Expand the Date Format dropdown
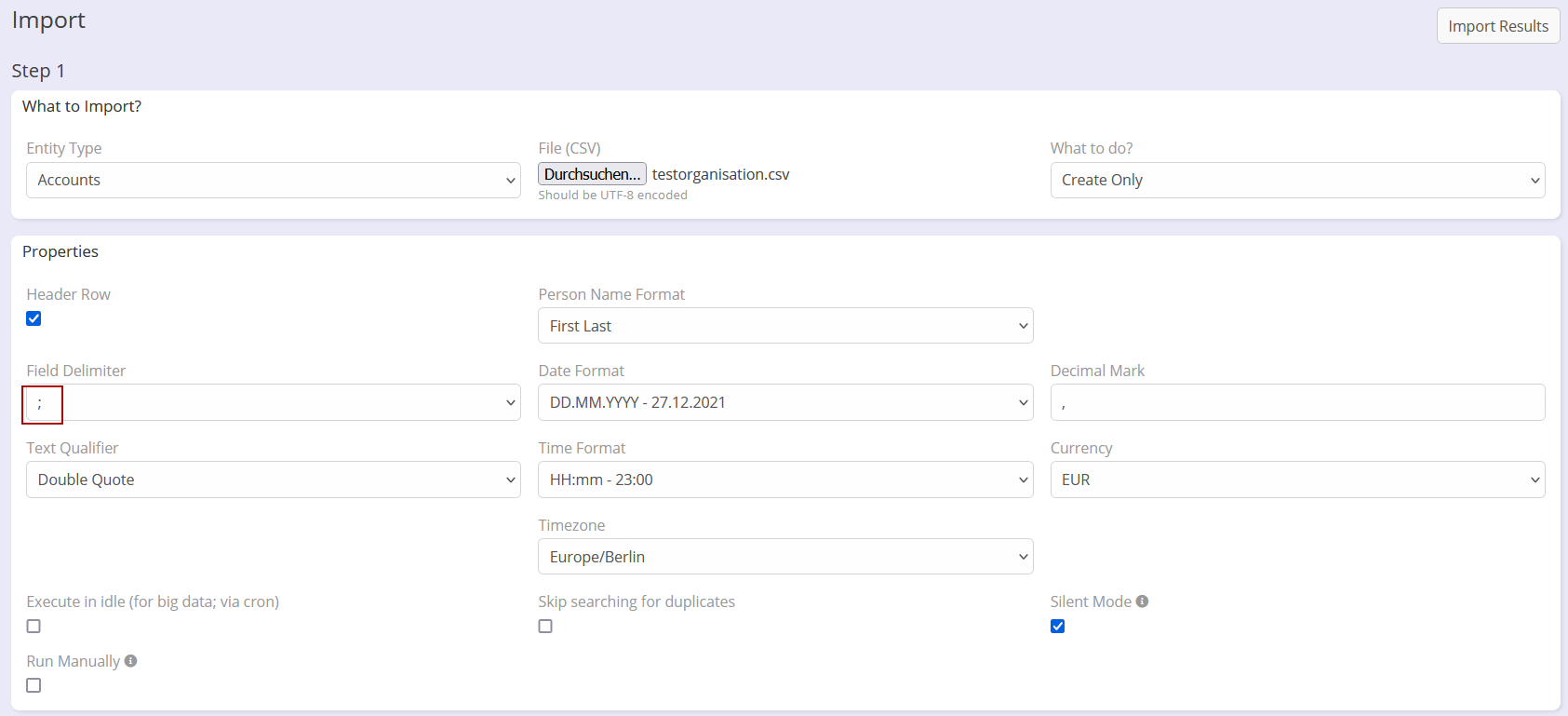1568x716 pixels. (785, 403)
